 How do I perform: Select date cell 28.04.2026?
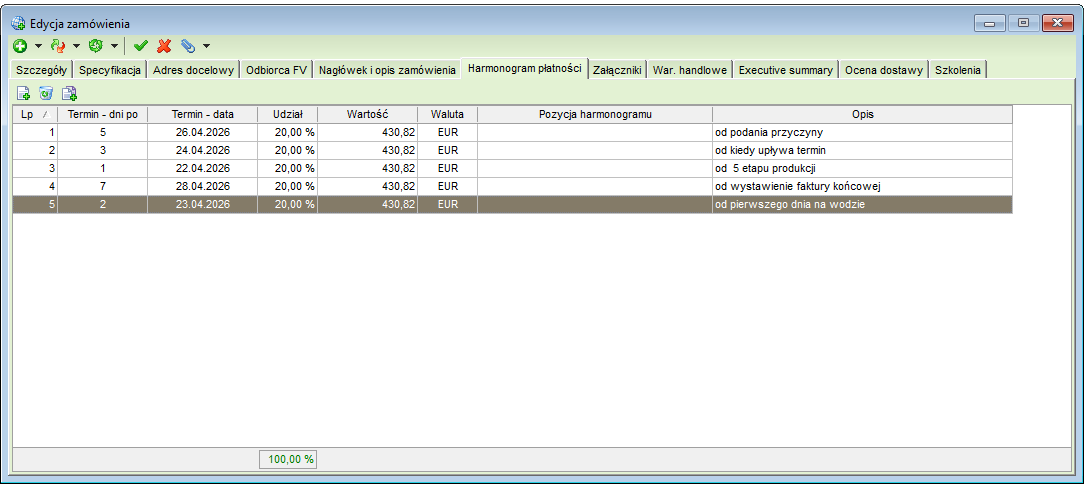203,186
